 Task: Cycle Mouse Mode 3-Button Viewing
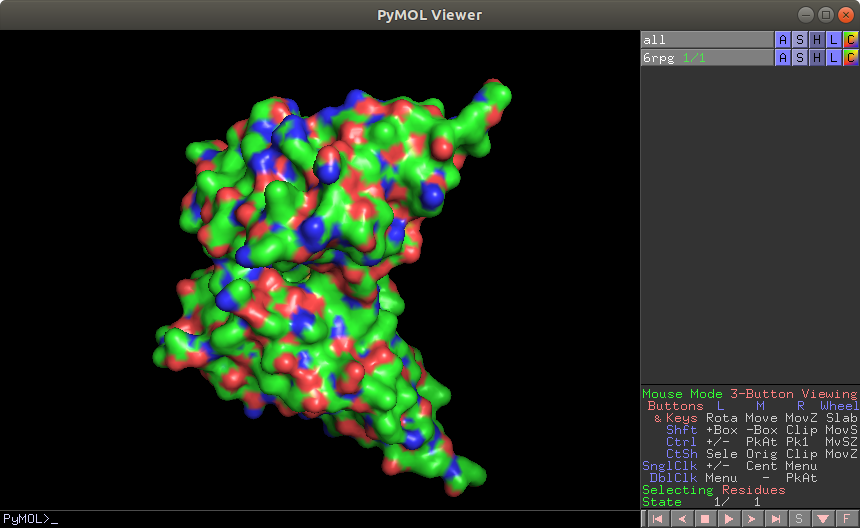749,394
